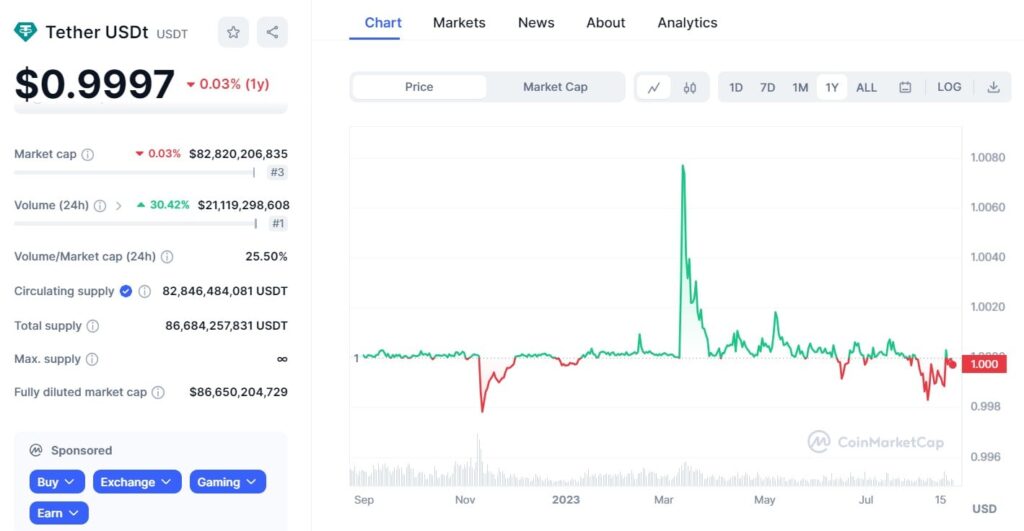Image resolution: width=1024 pixels, height=531 pixels.
Task: Toggle LOG scale on chart
Action: [949, 87]
